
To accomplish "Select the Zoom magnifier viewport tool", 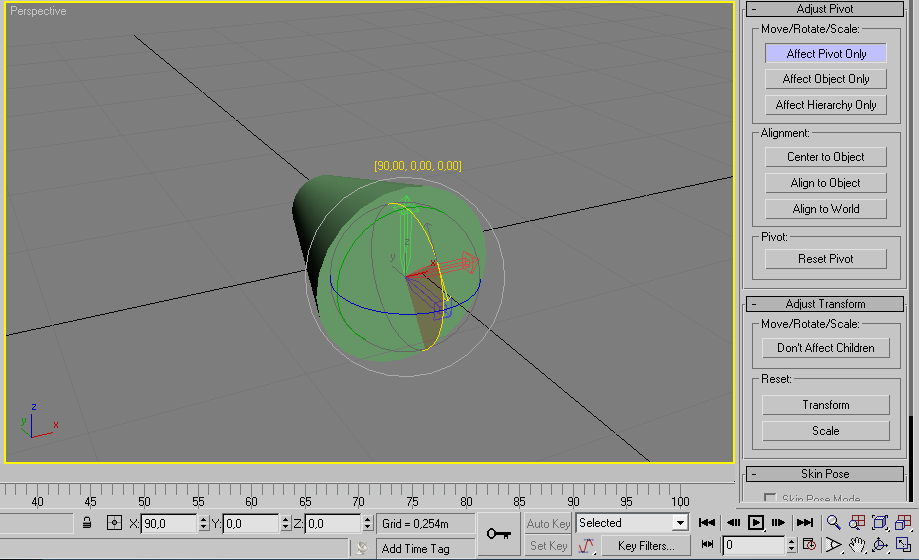I will tap(834, 522).
